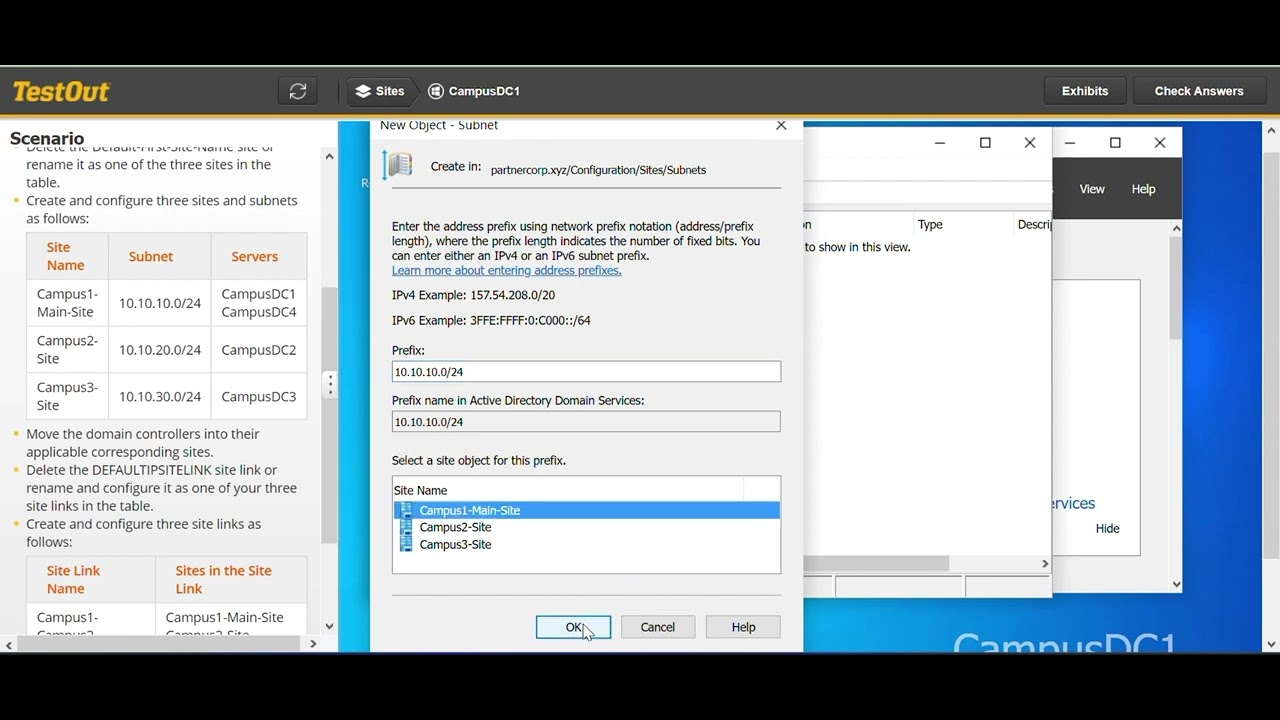The height and width of the screenshot is (720, 1280).
Task: Maximize the background window with the View menu
Action: (1115, 143)
